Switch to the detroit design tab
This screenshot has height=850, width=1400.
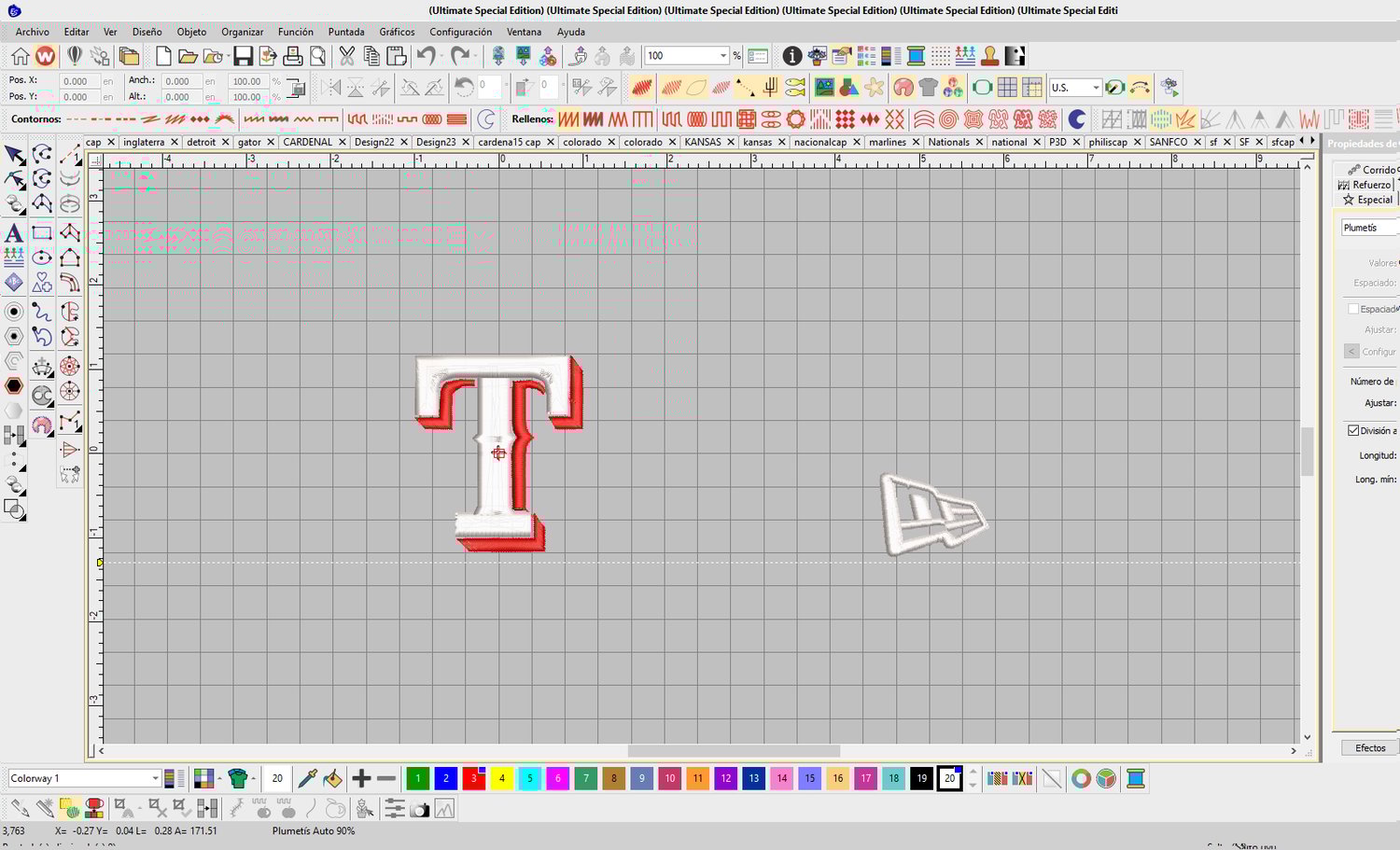click(x=202, y=142)
